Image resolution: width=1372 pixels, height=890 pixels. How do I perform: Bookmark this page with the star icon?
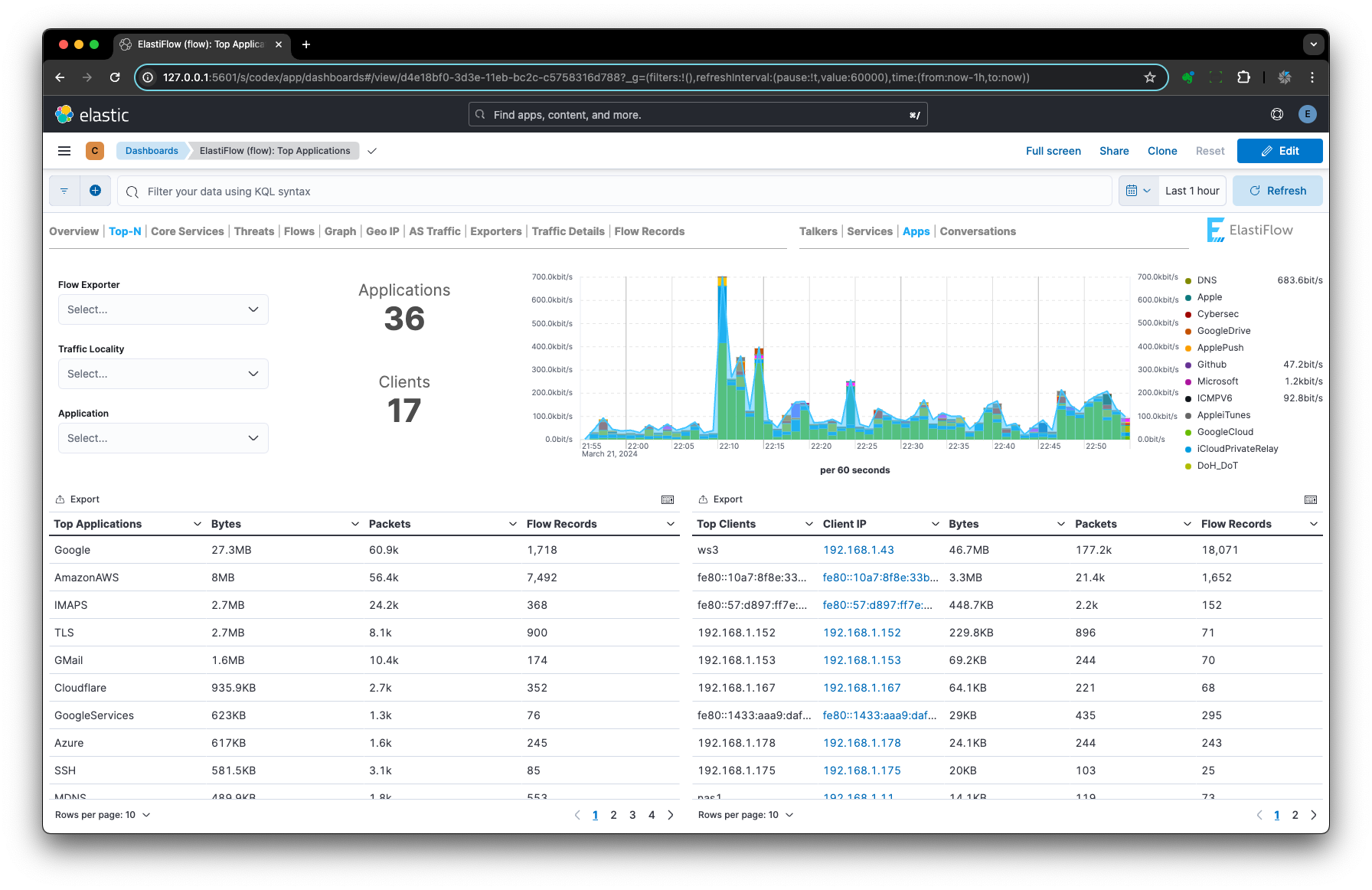pyautogui.click(x=1150, y=77)
